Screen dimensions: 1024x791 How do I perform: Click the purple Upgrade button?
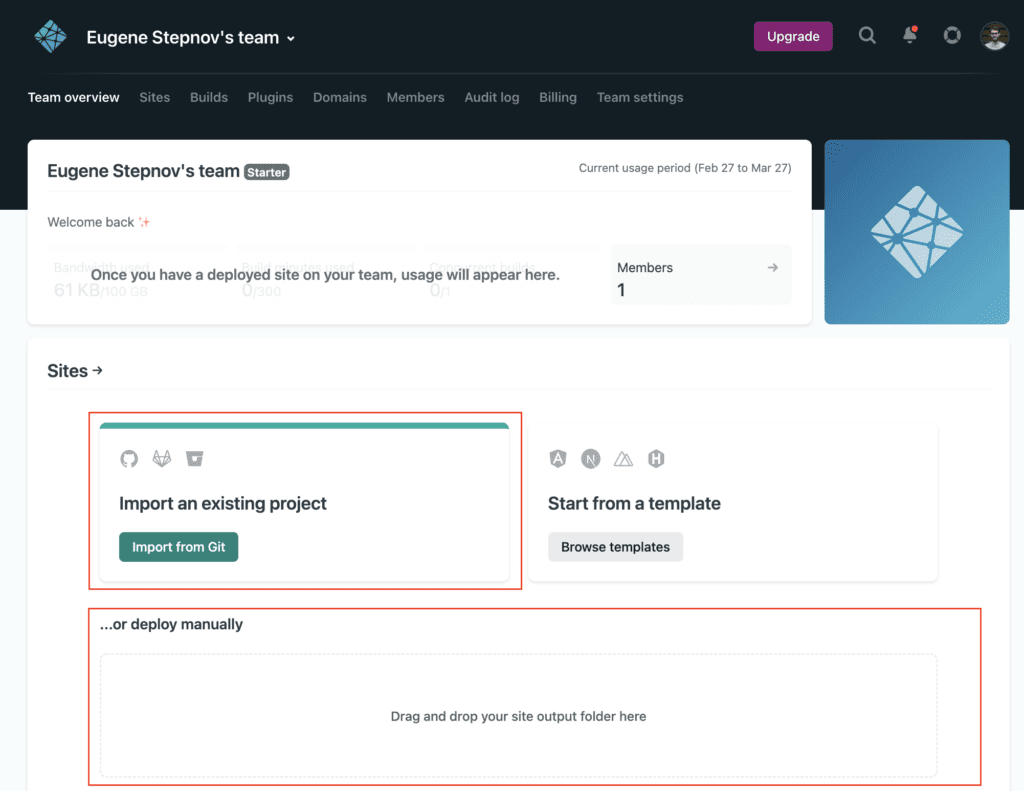click(x=793, y=36)
